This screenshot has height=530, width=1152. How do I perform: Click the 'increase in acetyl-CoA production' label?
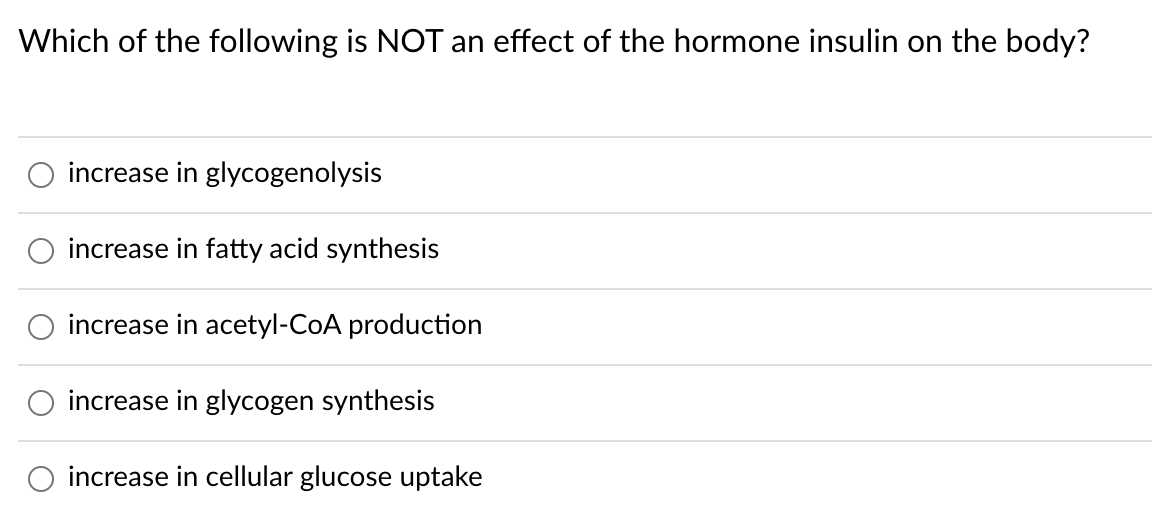tap(275, 325)
